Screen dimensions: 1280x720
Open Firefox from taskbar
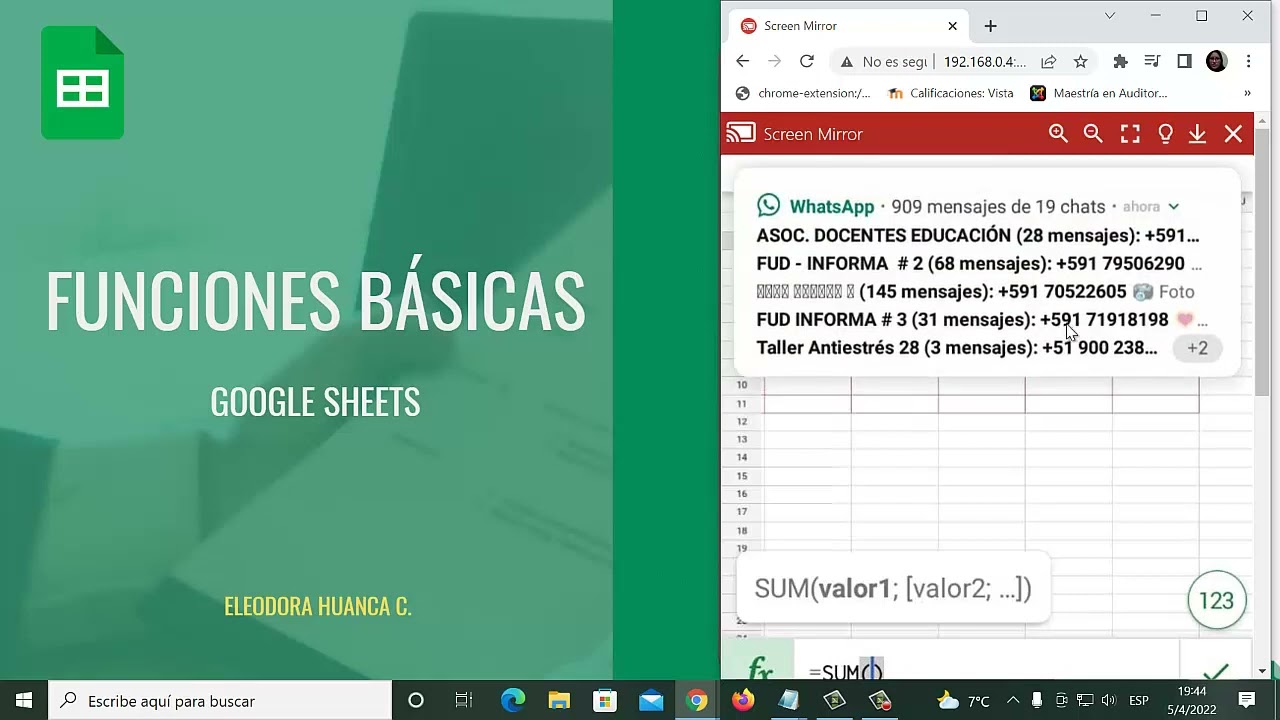[x=743, y=701]
